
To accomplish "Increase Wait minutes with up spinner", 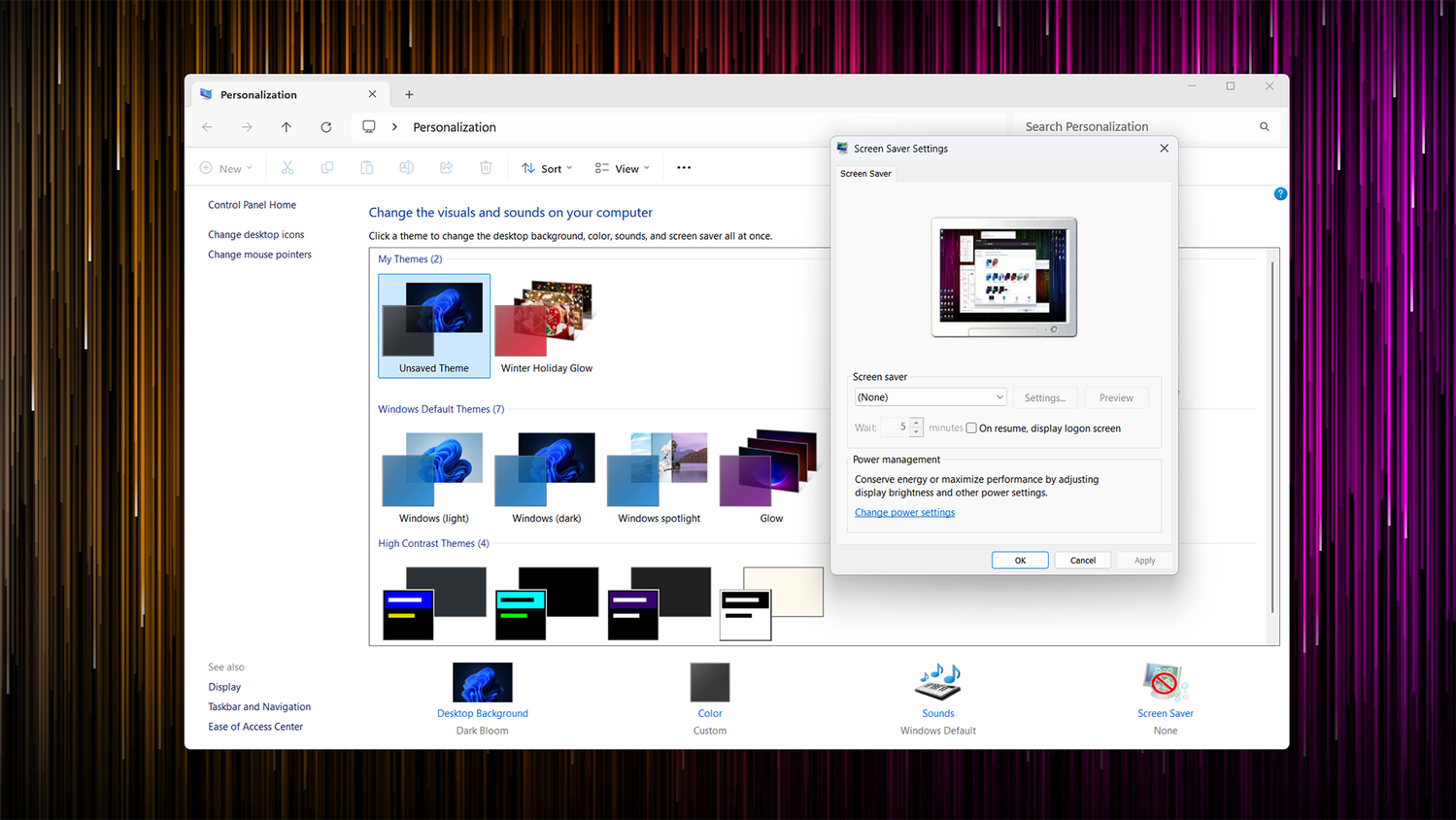I will tap(916, 424).
